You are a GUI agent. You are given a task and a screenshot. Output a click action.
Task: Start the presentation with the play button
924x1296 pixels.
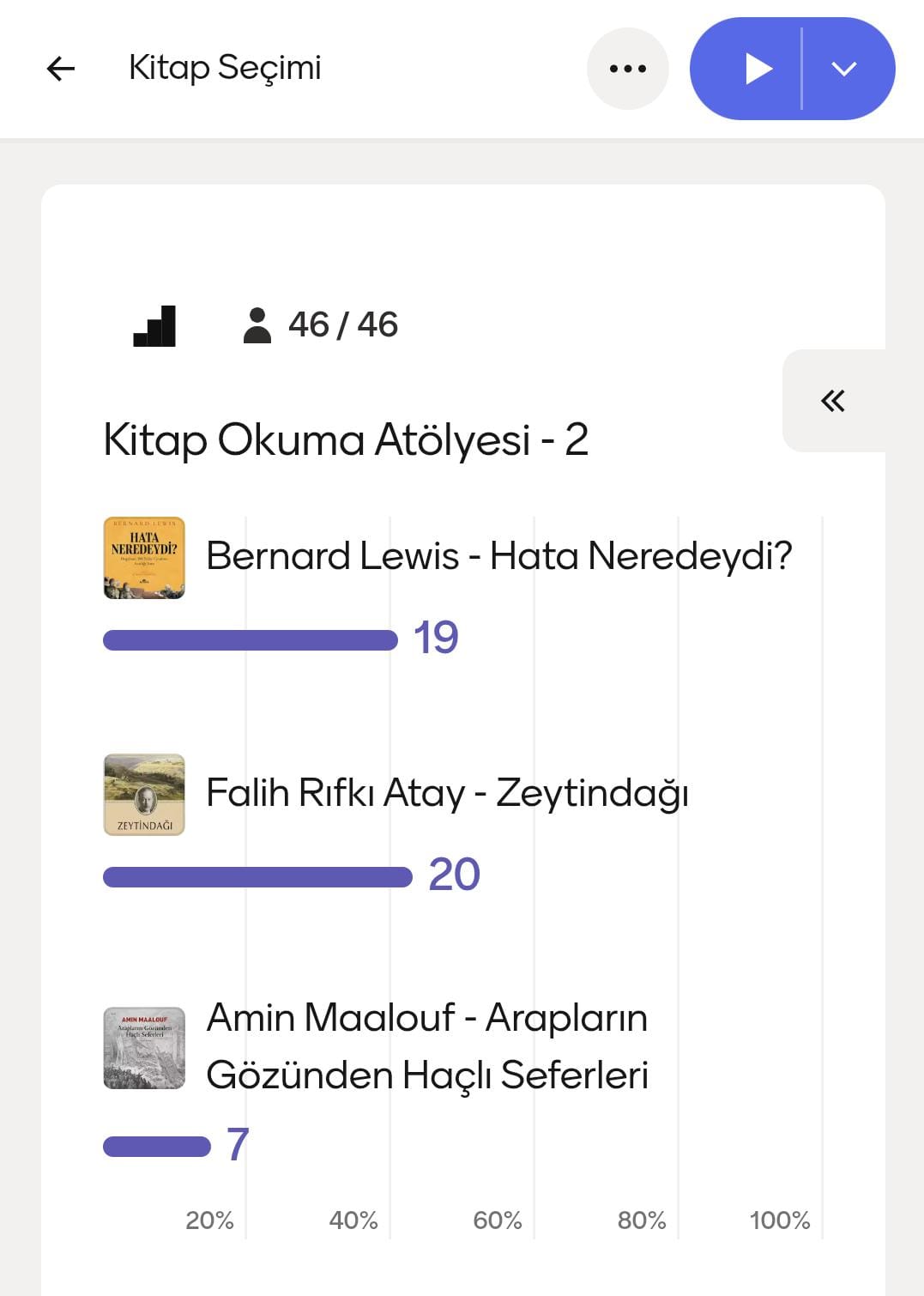tap(757, 69)
